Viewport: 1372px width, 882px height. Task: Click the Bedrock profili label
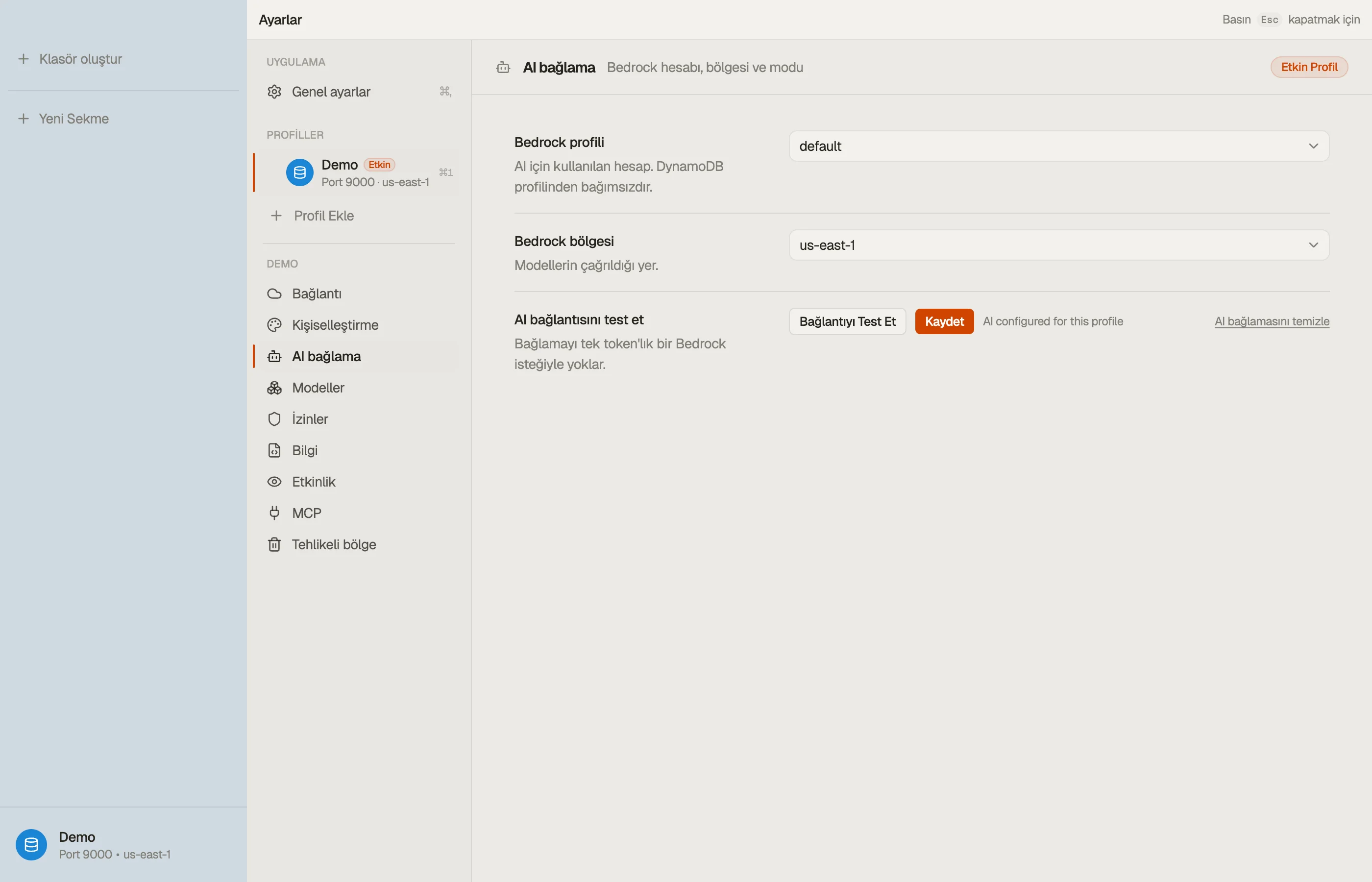click(x=559, y=142)
